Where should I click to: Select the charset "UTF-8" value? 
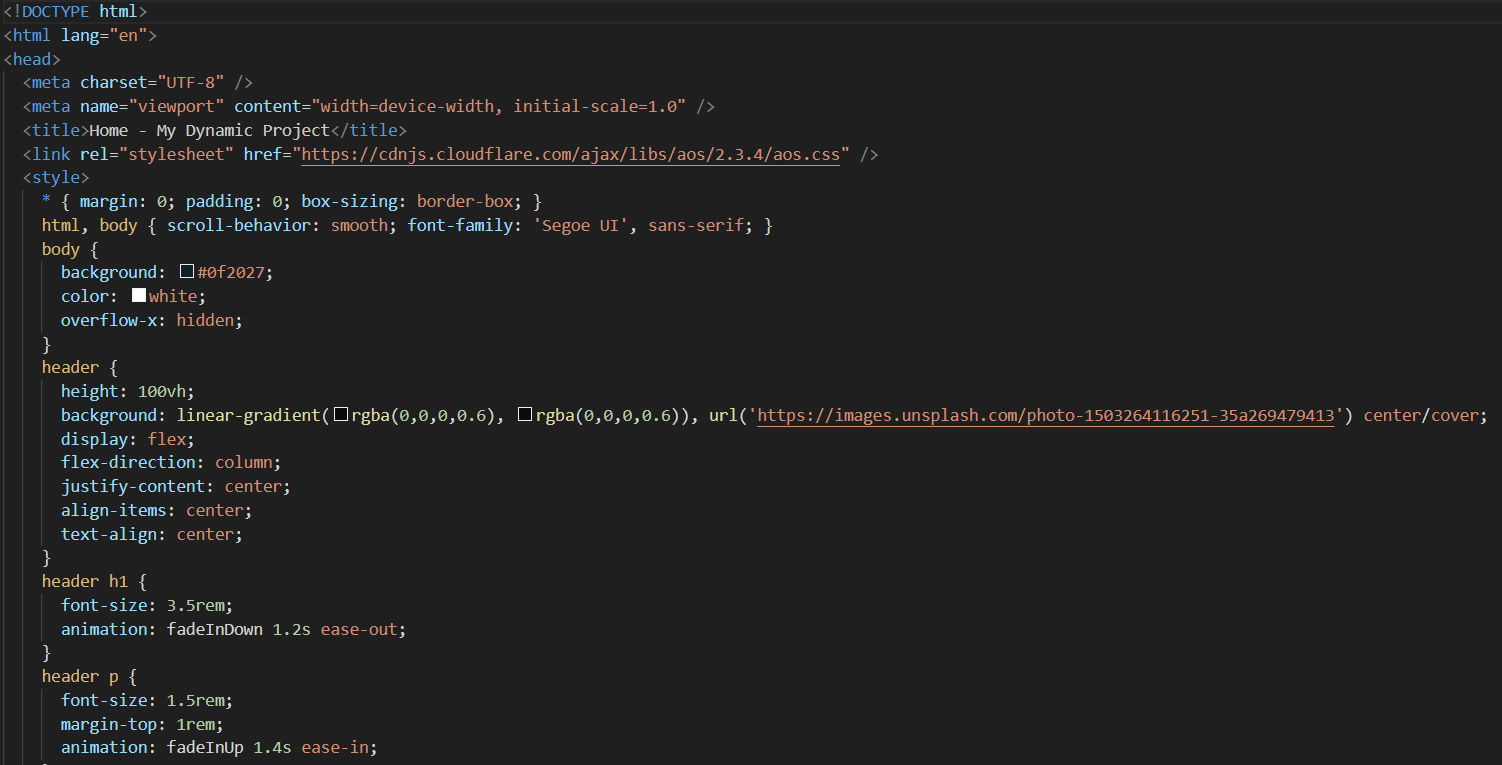191,83
